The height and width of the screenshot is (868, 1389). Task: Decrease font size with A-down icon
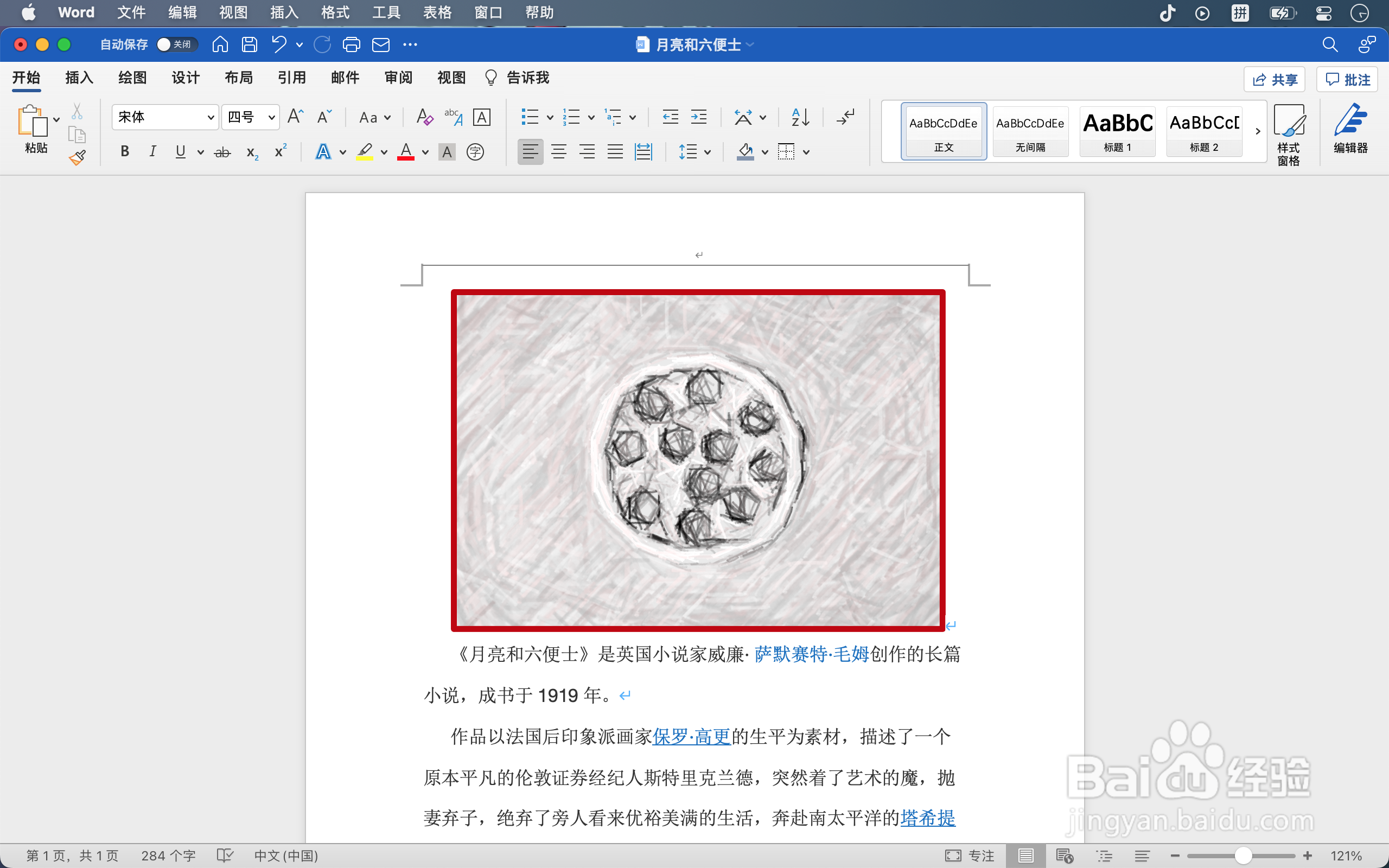(x=324, y=117)
